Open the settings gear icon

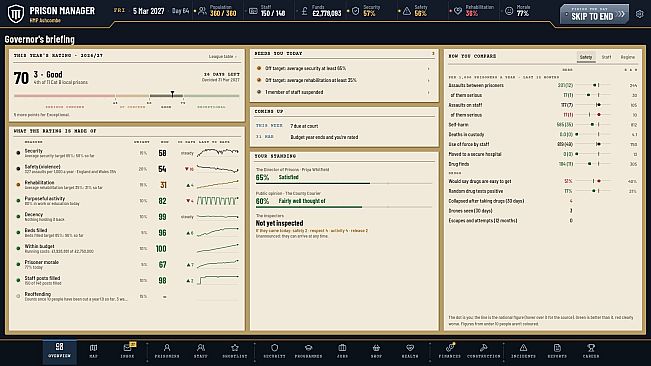[x=640, y=14]
